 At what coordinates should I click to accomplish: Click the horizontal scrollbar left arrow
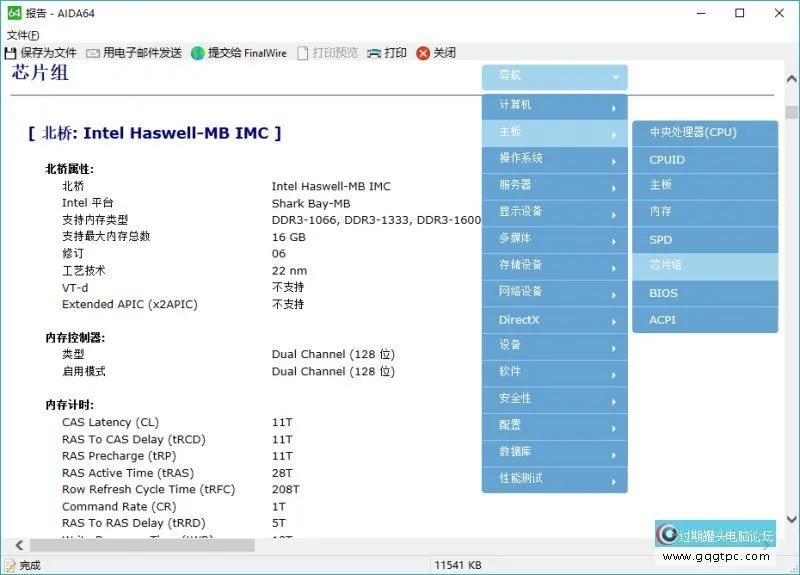[x=18, y=545]
